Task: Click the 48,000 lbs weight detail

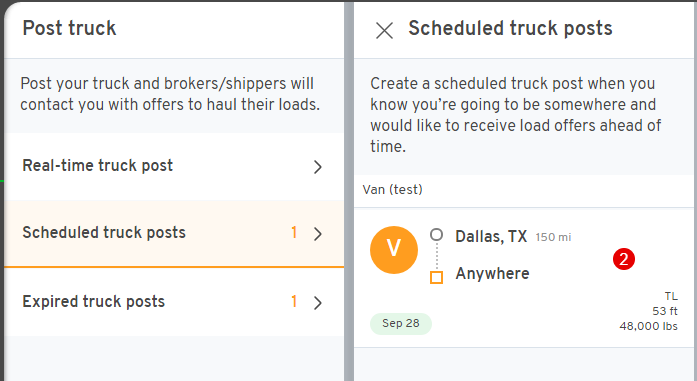Action: [x=649, y=326]
